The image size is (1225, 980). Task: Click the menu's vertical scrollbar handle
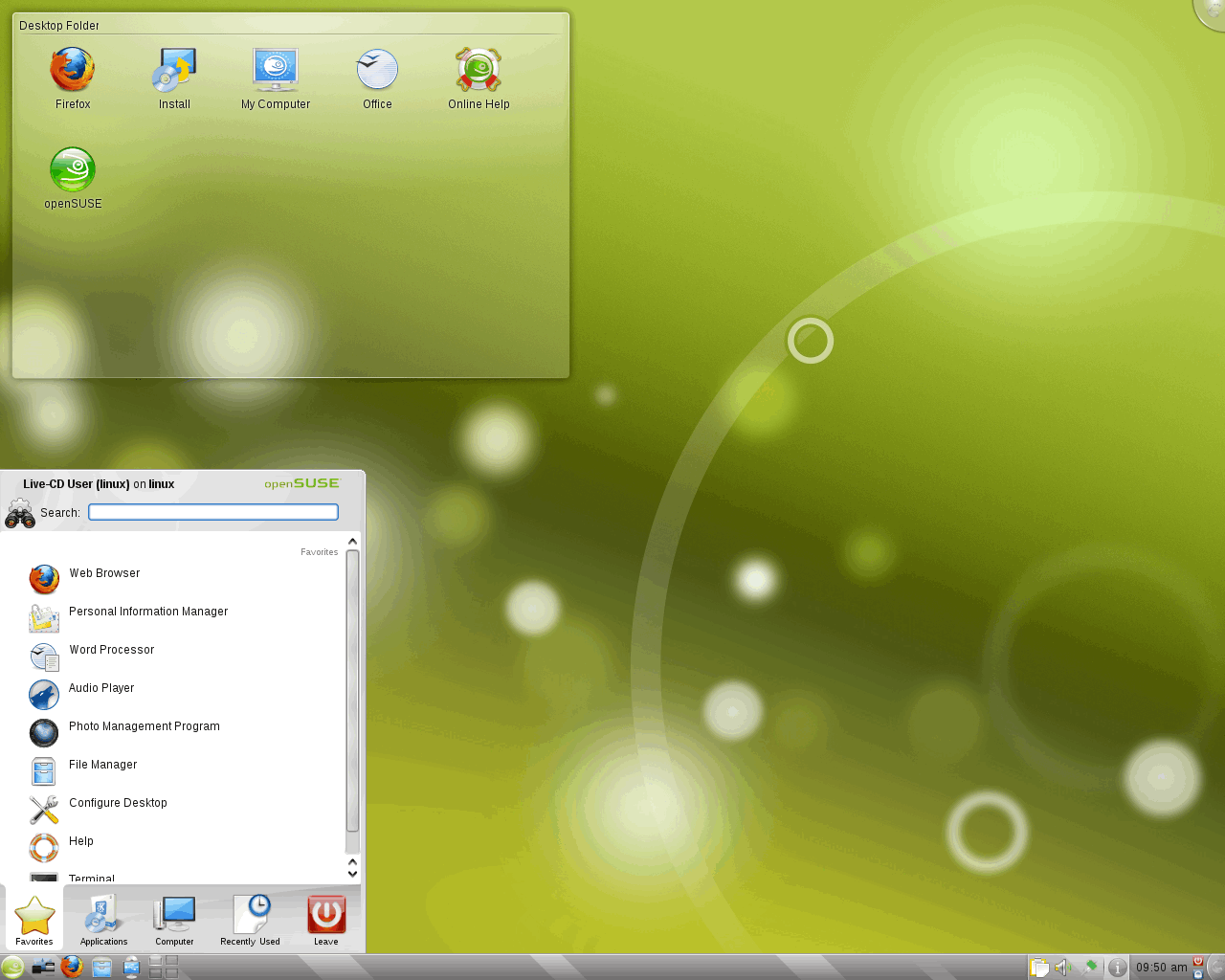click(352, 691)
